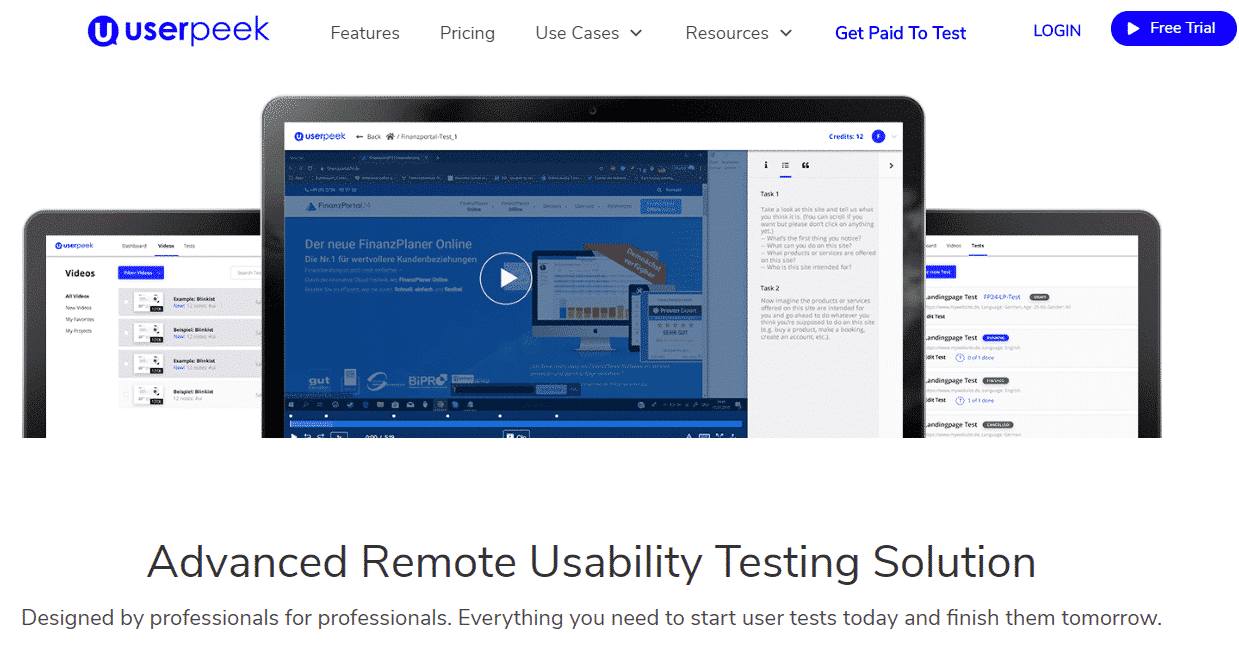Screen dimensions: 1239x656
Task: Tick the checkbox of second video row
Action: pyautogui.click(x=125, y=332)
